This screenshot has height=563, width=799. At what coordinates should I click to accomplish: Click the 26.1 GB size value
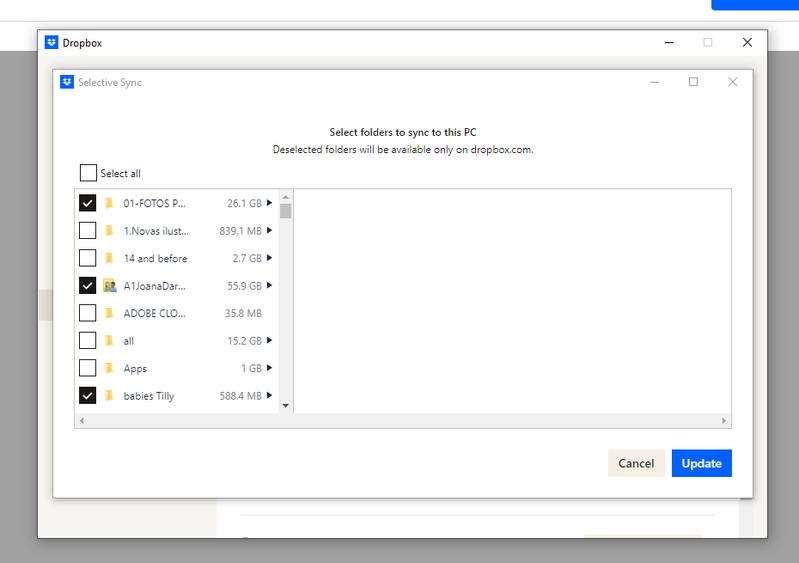click(x=244, y=203)
